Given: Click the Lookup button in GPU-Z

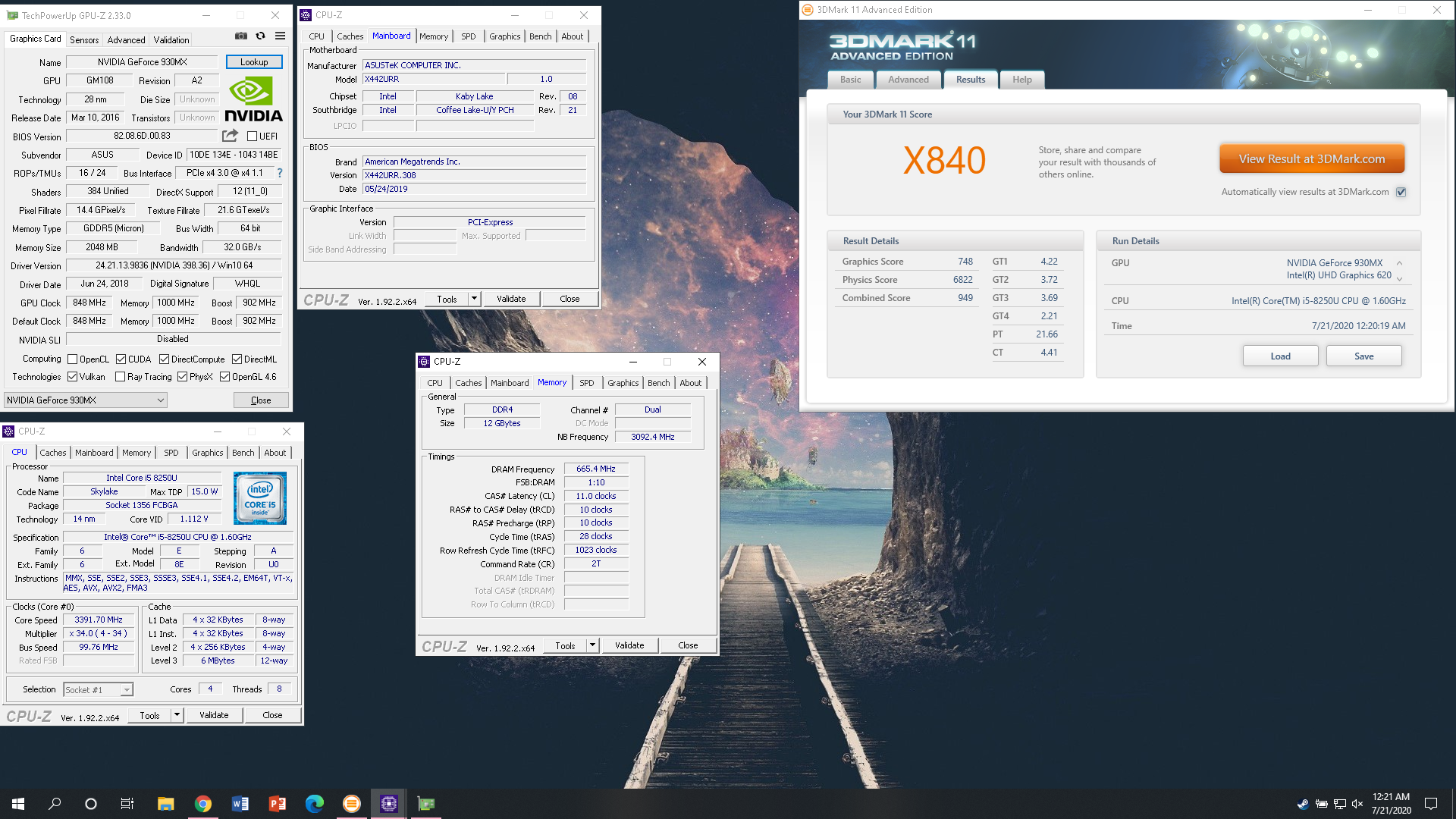Looking at the screenshot, I should pos(254,62).
